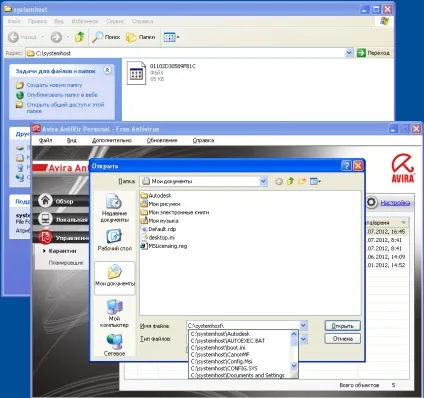Click Publish folder to the web link
Image resolution: width=424 pixels, height=398 pixels.
[62, 95]
